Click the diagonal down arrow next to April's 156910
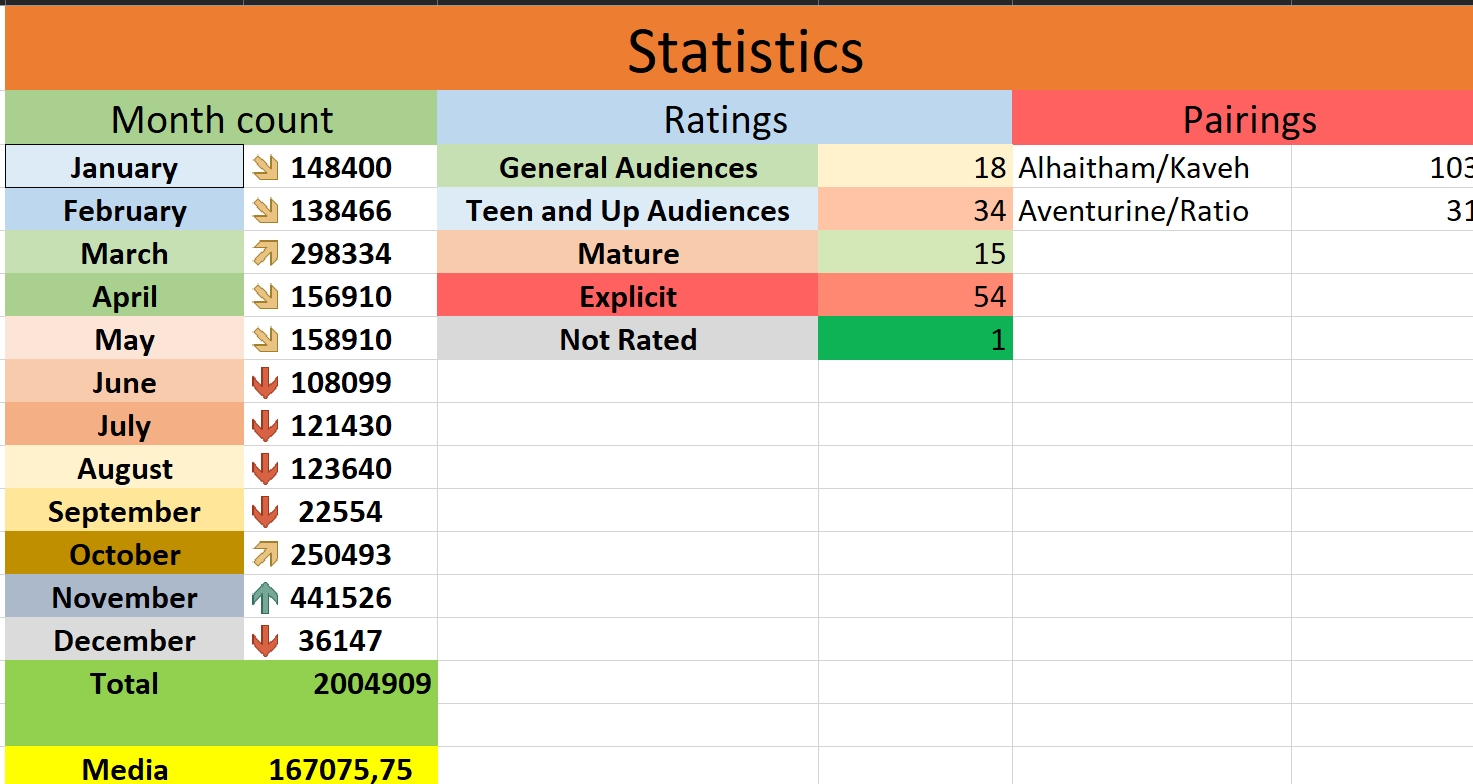Viewport: 1473px width, 784px height. pyautogui.click(x=265, y=297)
